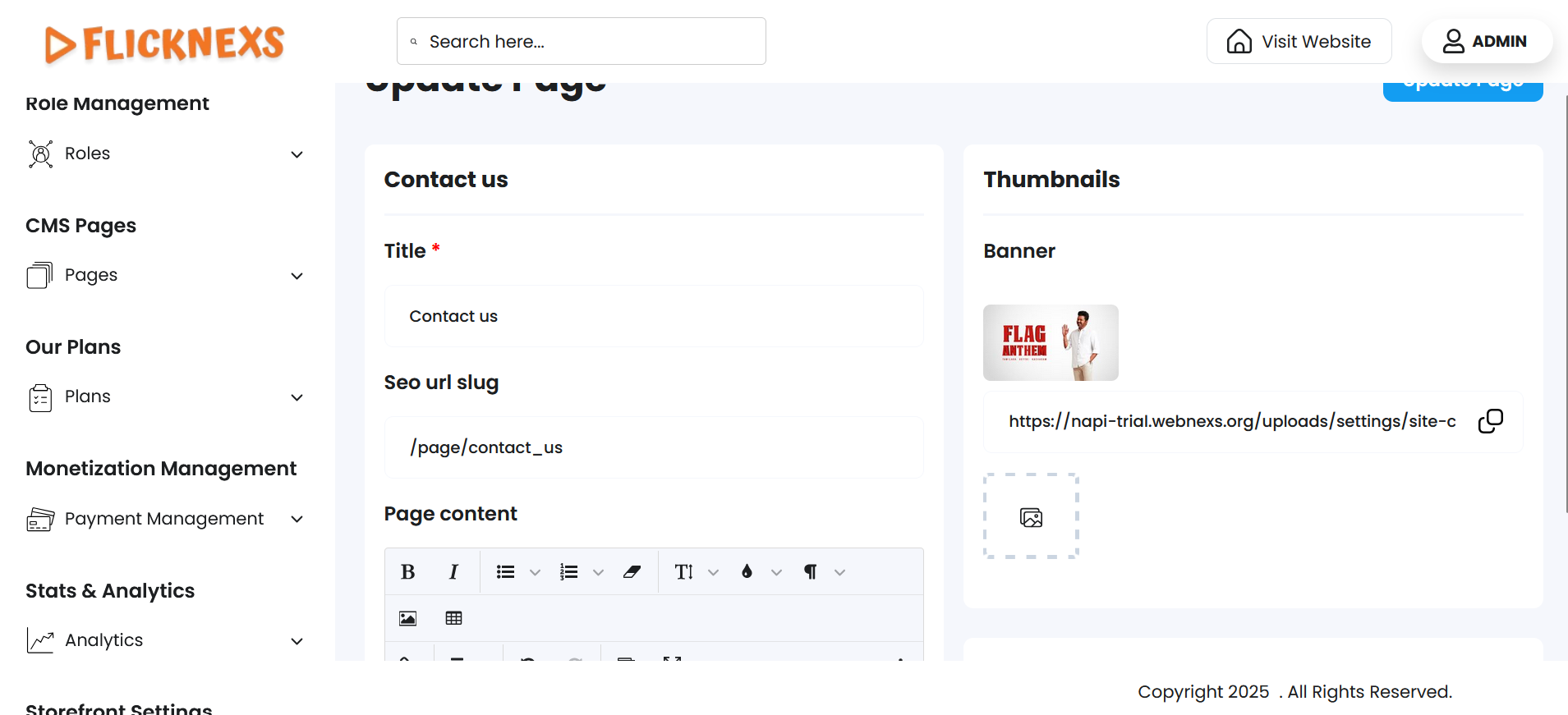Insert an image into page content
The image size is (1568, 715).
407,618
